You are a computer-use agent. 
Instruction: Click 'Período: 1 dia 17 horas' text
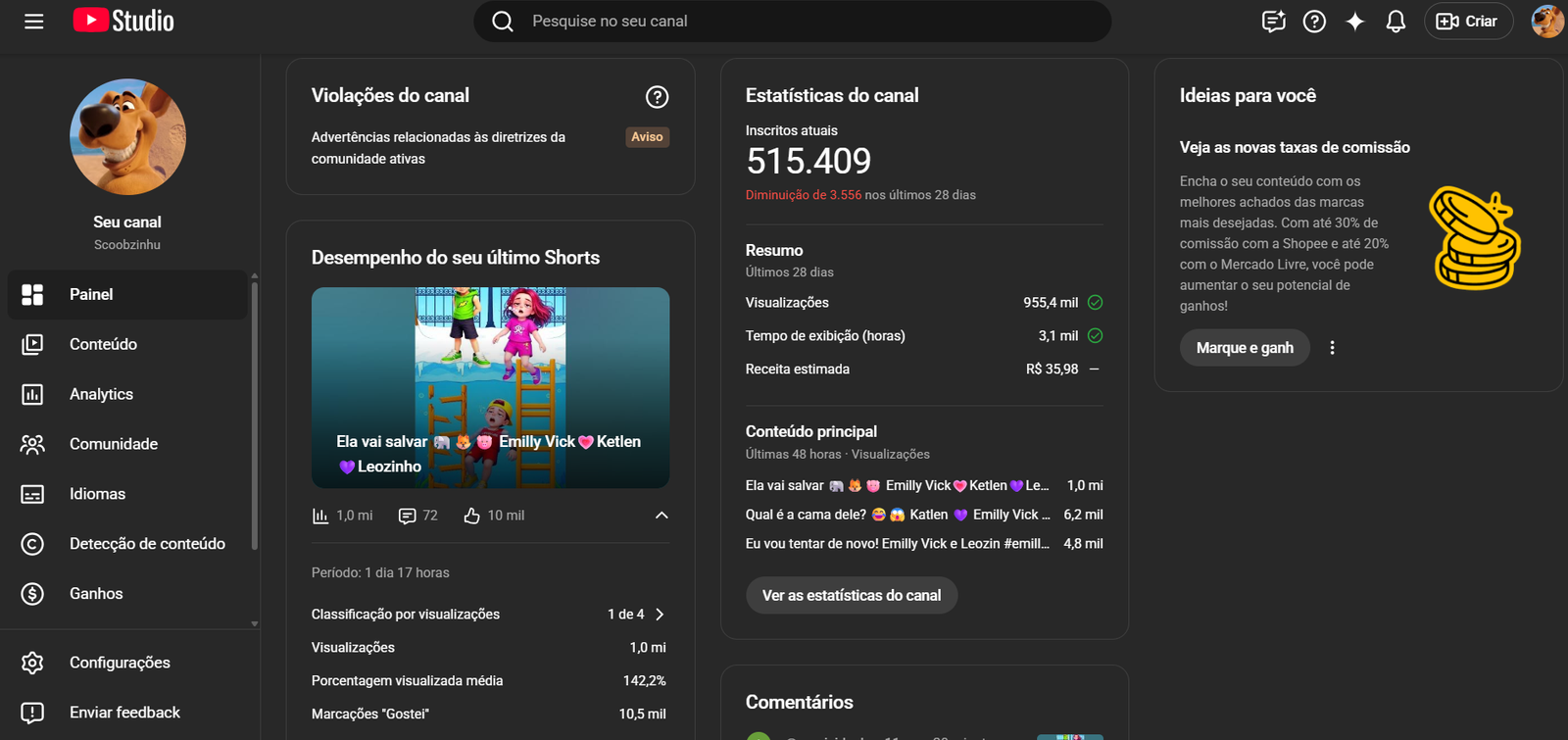[x=380, y=572]
